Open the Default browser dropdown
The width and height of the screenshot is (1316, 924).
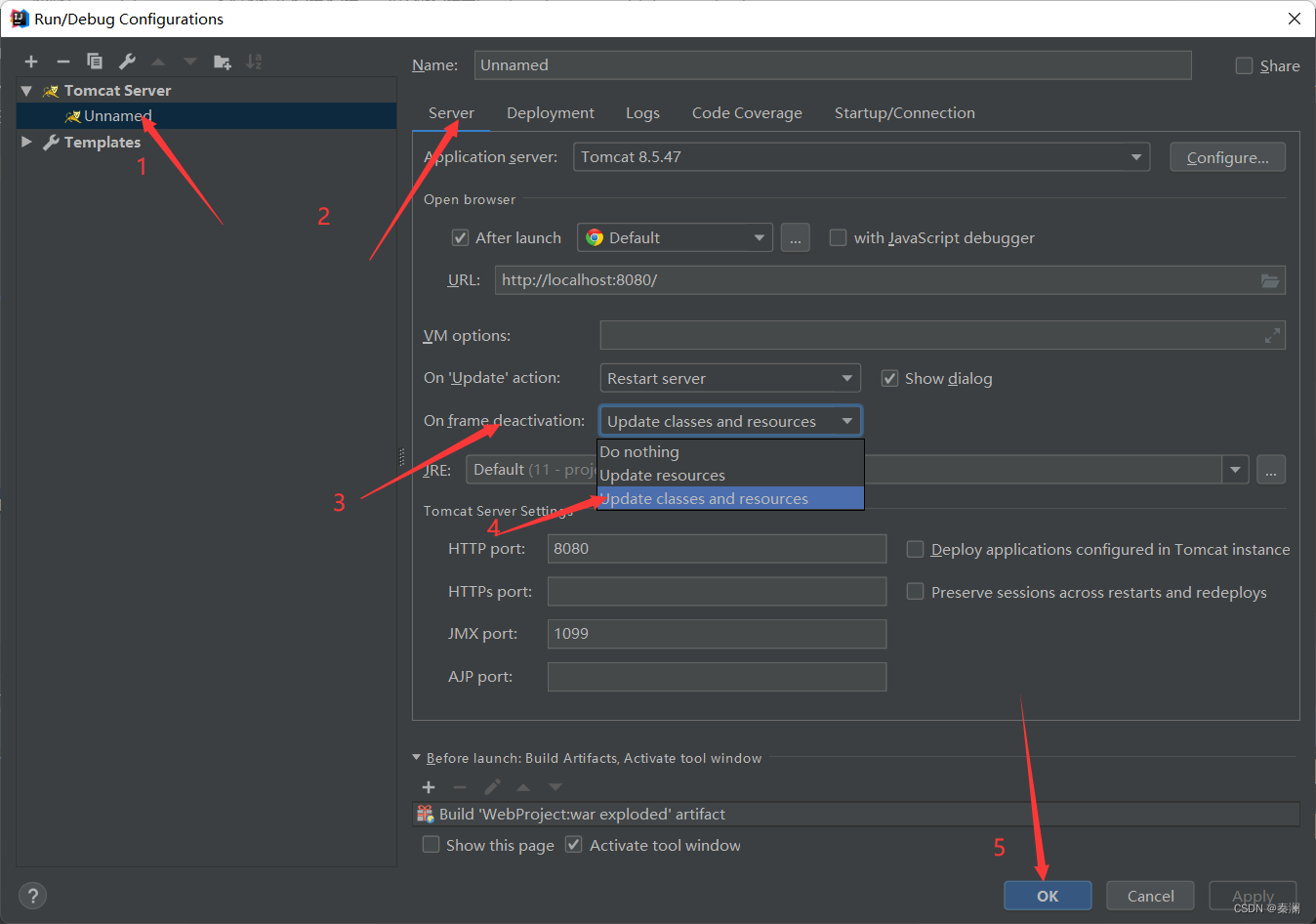[x=676, y=237]
